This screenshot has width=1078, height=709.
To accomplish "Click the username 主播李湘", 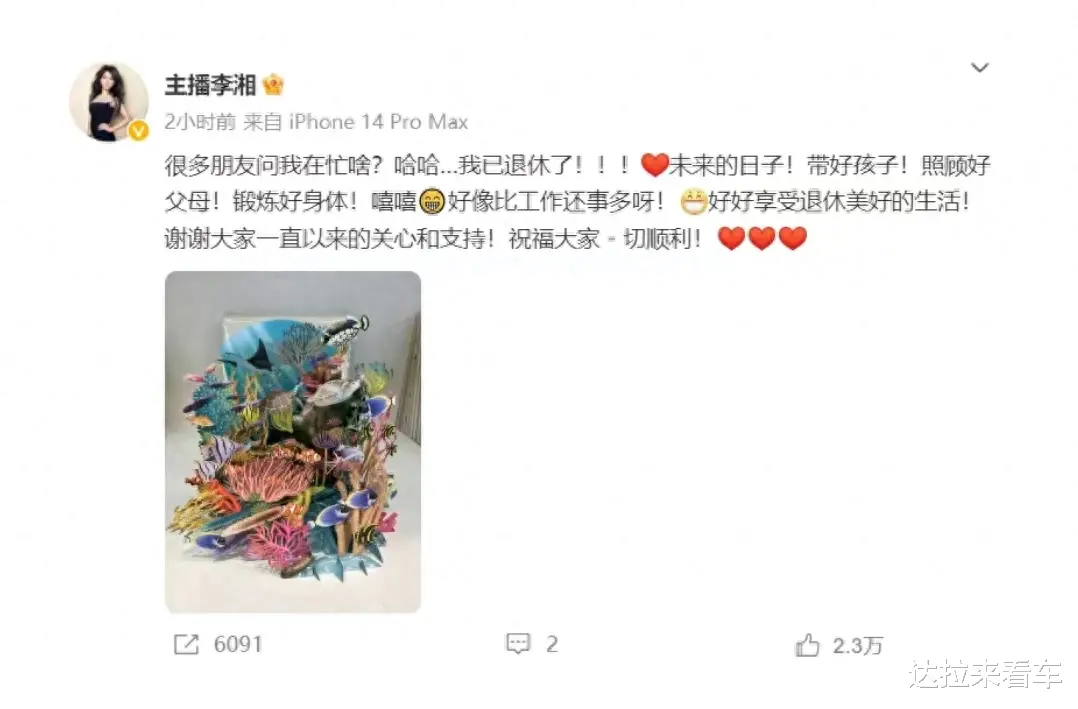I will coord(210,85).
